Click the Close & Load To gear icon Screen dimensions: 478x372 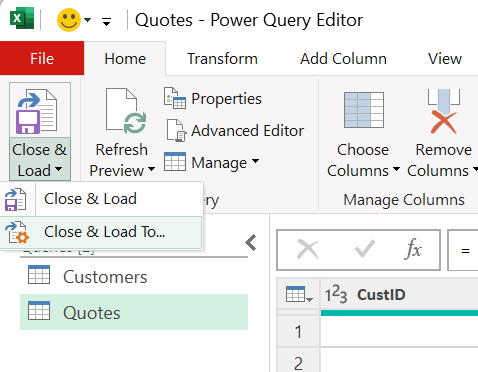click(17, 232)
